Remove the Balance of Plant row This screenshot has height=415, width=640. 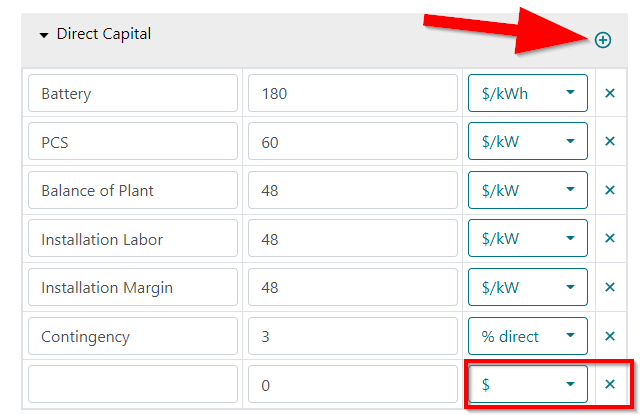coord(610,190)
